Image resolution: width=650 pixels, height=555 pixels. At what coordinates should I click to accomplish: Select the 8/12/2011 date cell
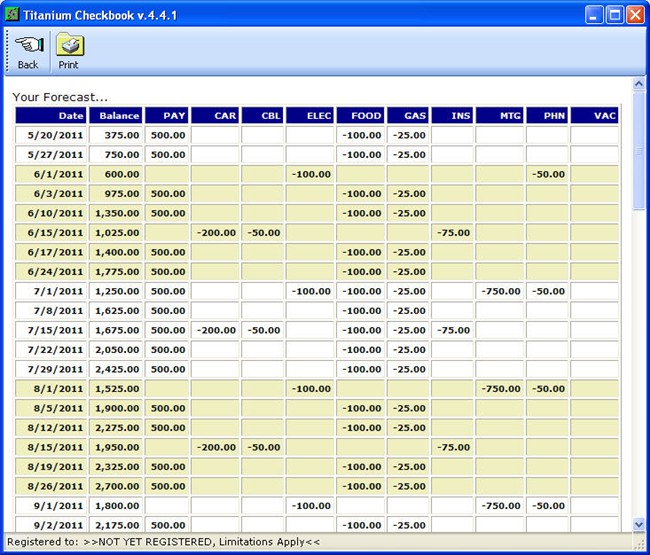(51, 427)
